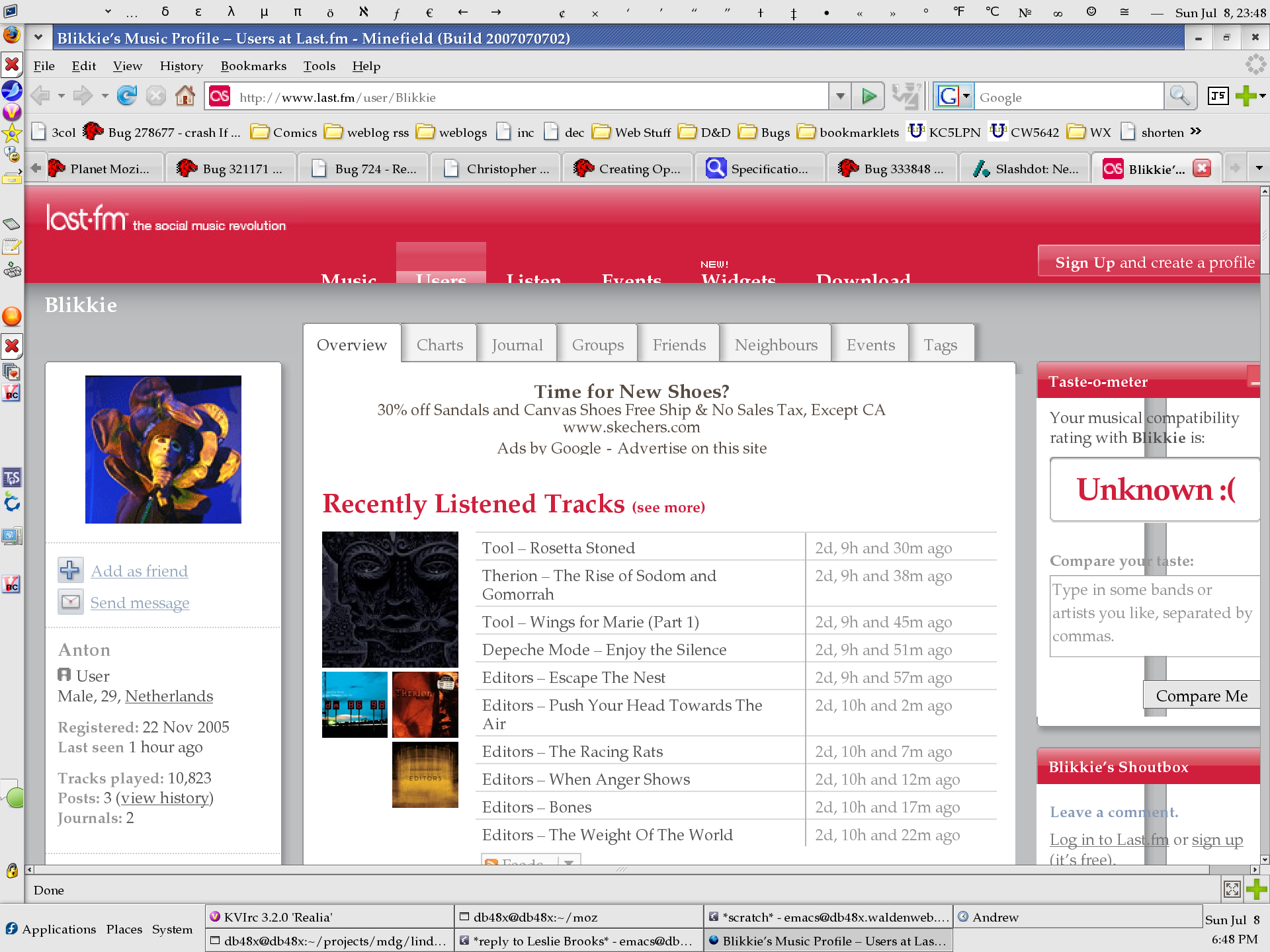1270x952 pixels.
Task: Expand the address bar URL dropdown
Action: (839, 97)
